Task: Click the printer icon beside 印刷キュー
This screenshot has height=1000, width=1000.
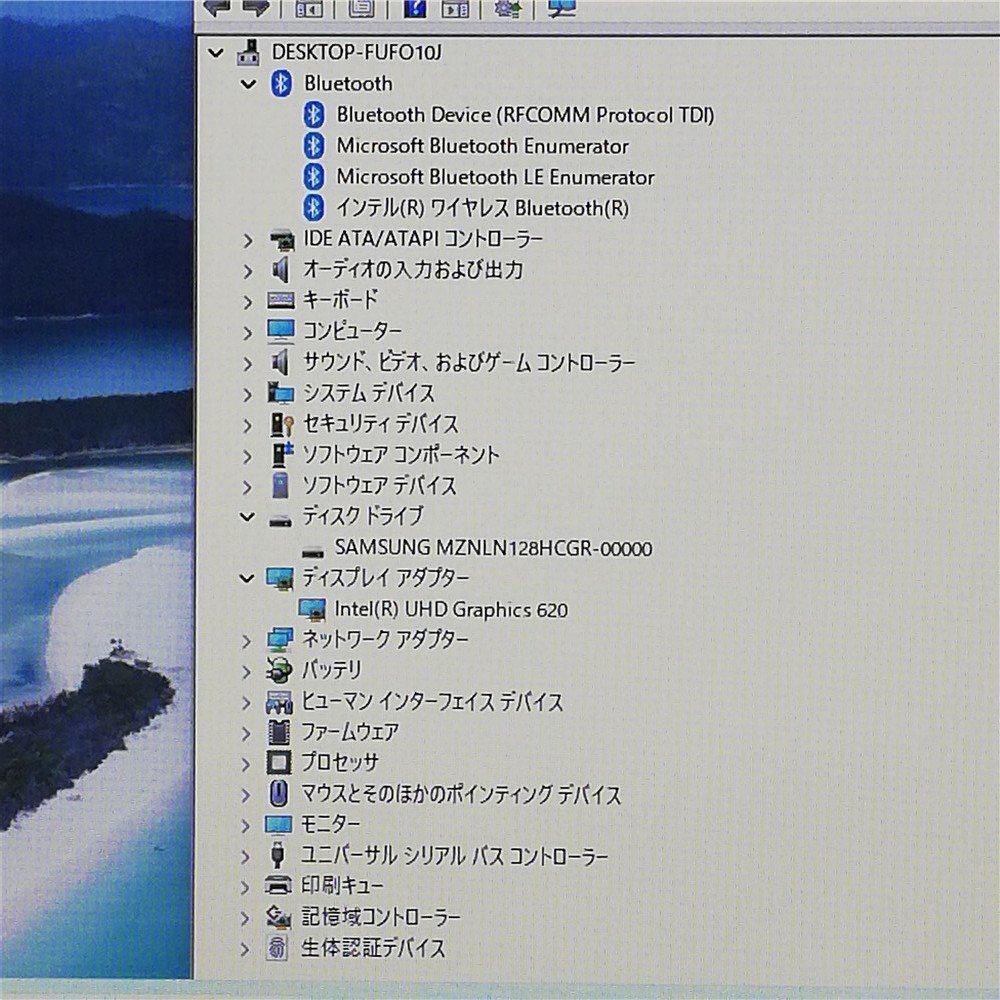Action: (278, 885)
